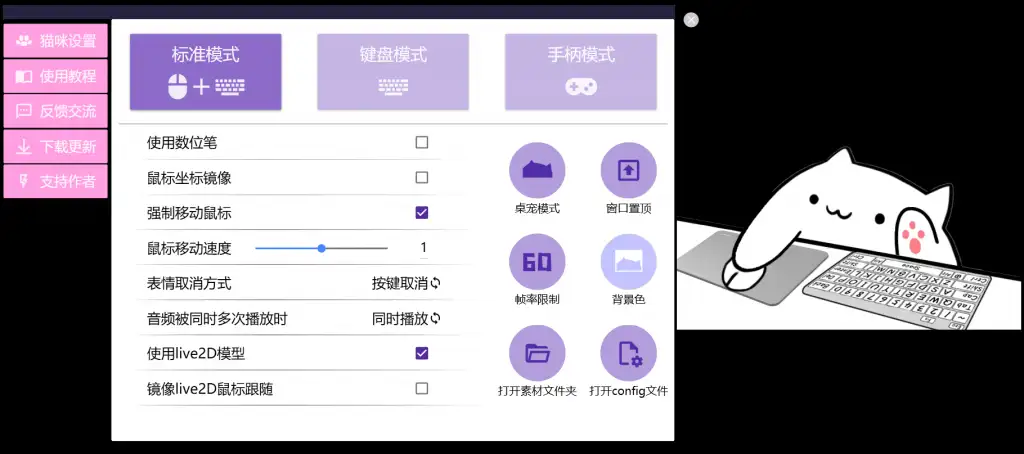The width and height of the screenshot is (1024, 454).
Task: Cycle the 按键取消 expression cancel option
Action: 406,283
